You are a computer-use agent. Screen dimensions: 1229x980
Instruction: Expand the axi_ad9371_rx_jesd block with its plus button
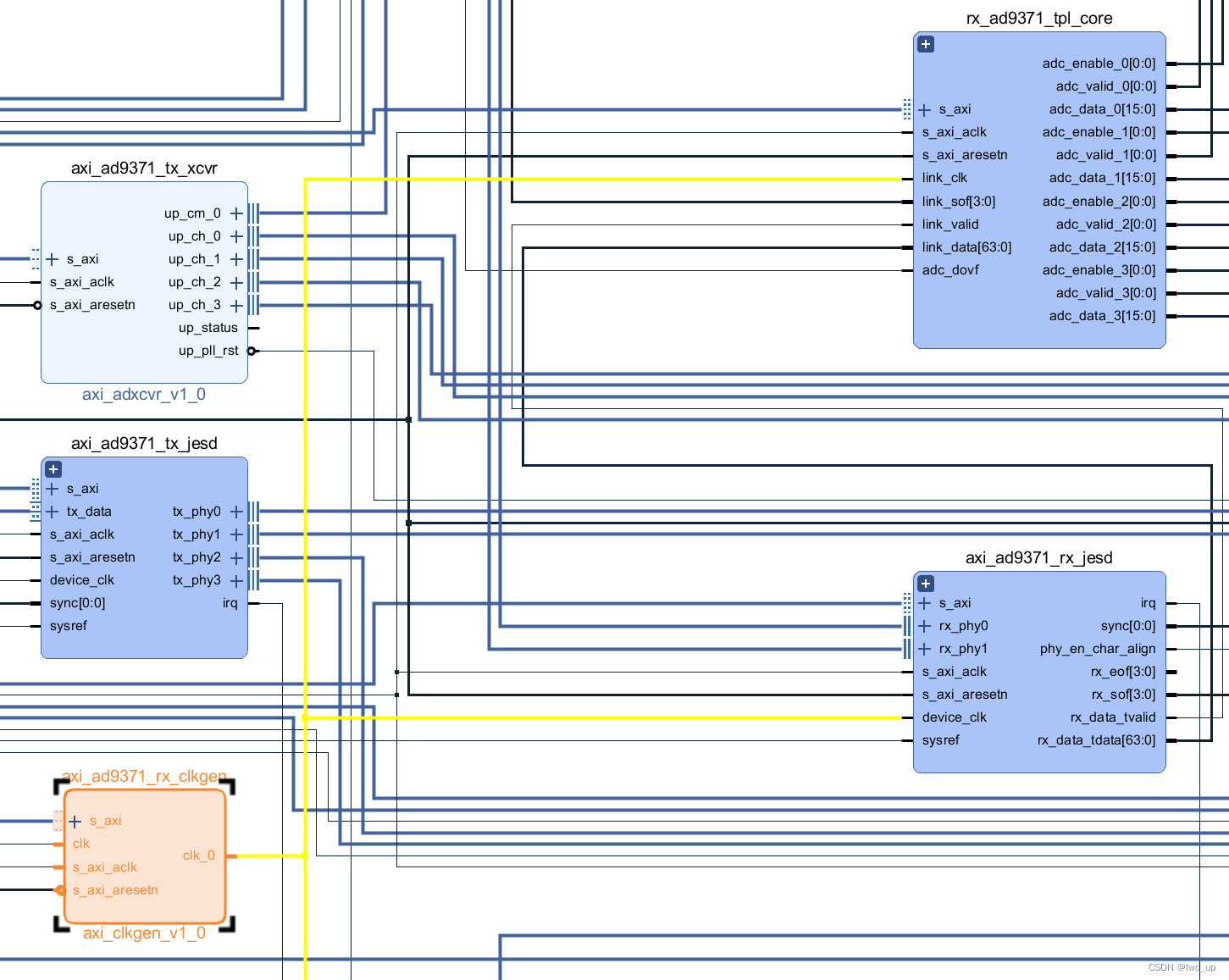click(926, 584)
